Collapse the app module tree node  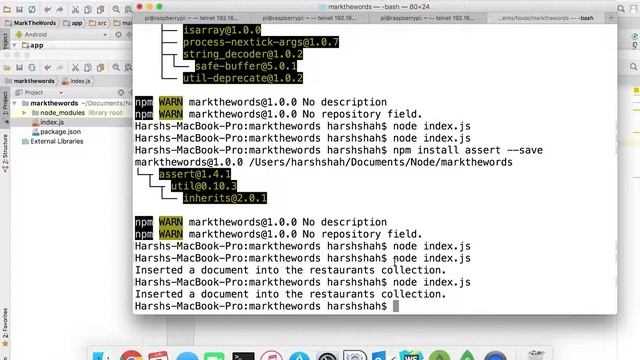pos(15,45)
